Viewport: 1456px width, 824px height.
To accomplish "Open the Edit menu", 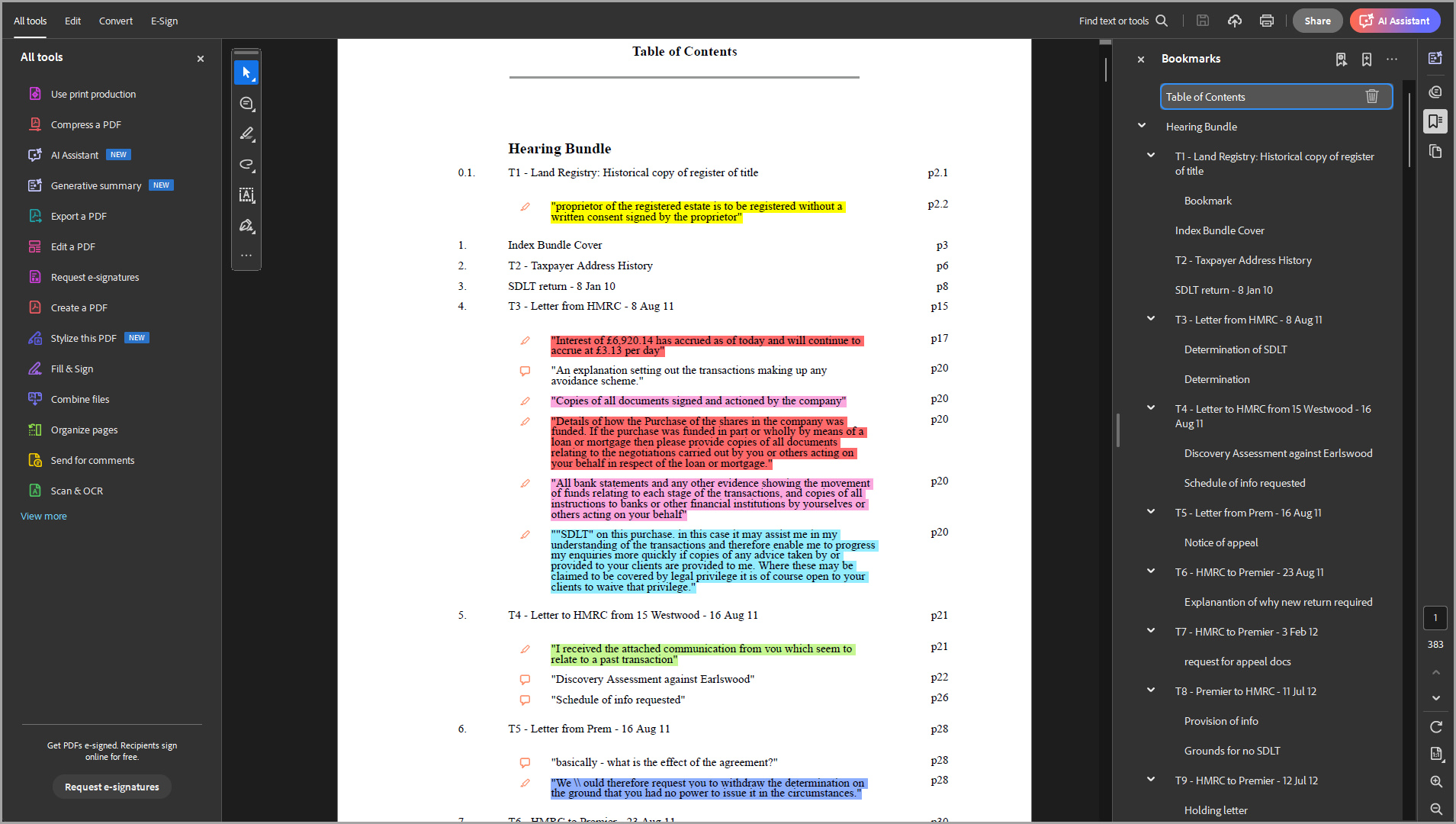I will 72,21.
